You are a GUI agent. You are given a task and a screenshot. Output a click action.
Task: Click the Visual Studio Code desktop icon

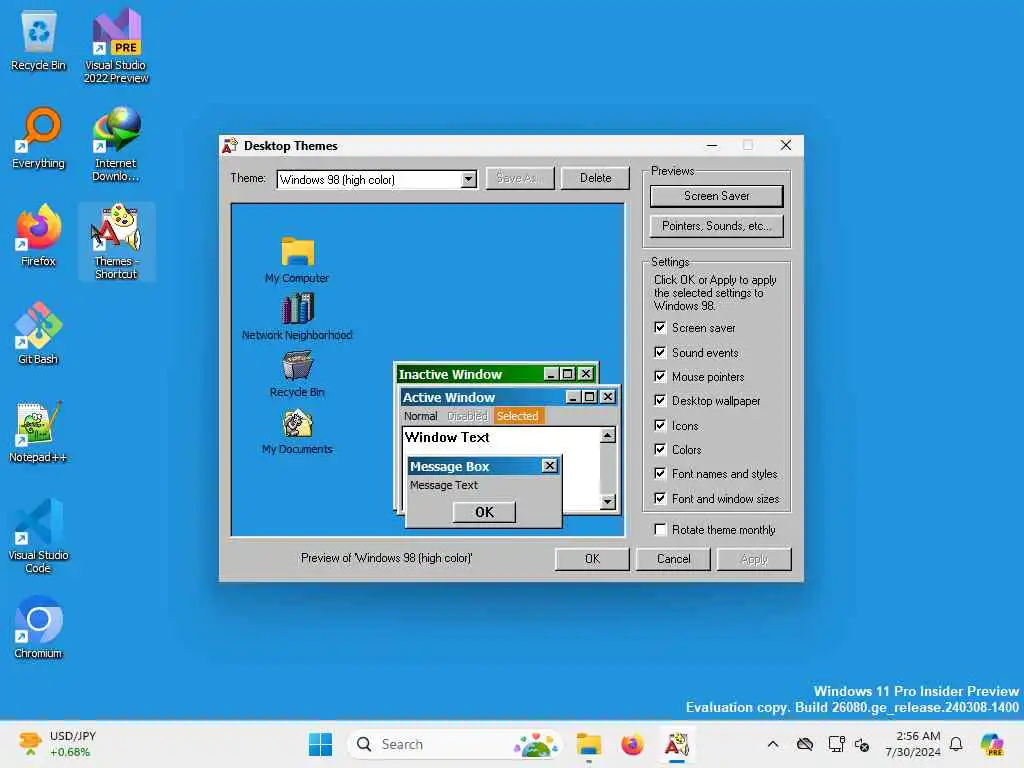click(x=39, y=536)
